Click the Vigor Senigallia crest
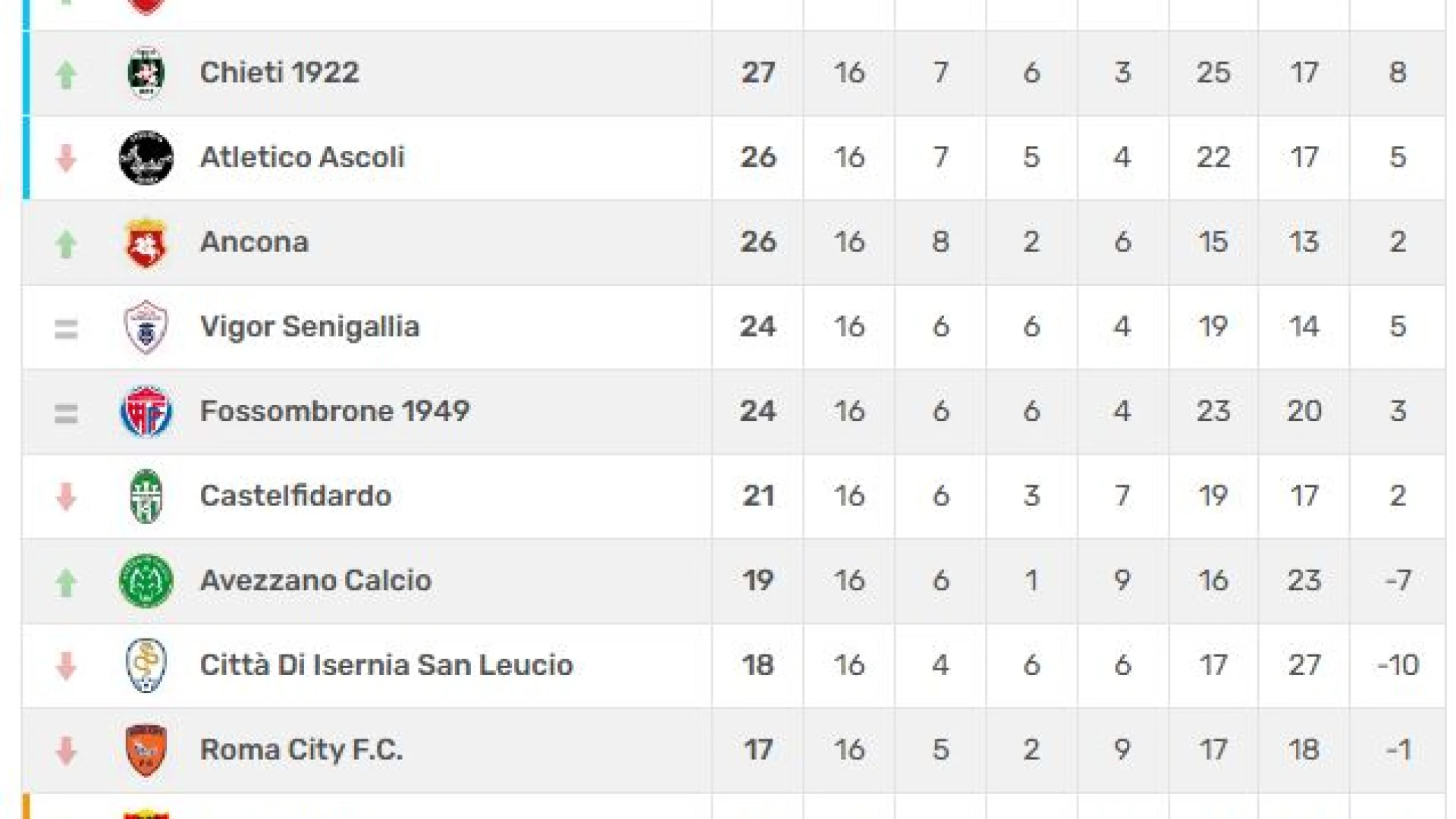Image resolution: width=1456 pixels, height=819 pixels. (146, 327)
